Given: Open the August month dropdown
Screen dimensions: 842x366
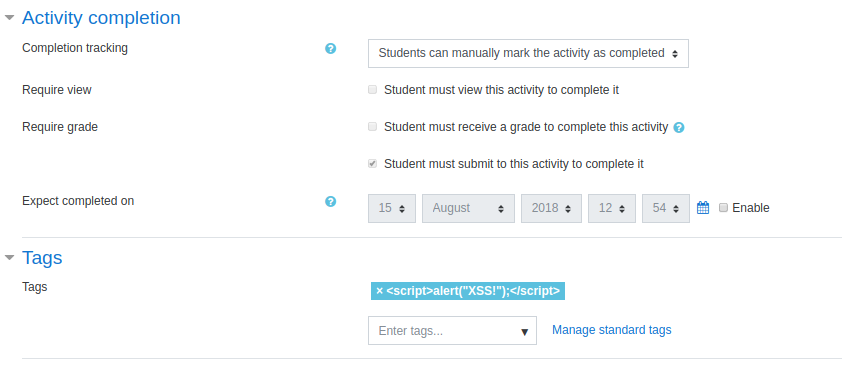Looking at the screenshot, I should (x=468, y=208).
